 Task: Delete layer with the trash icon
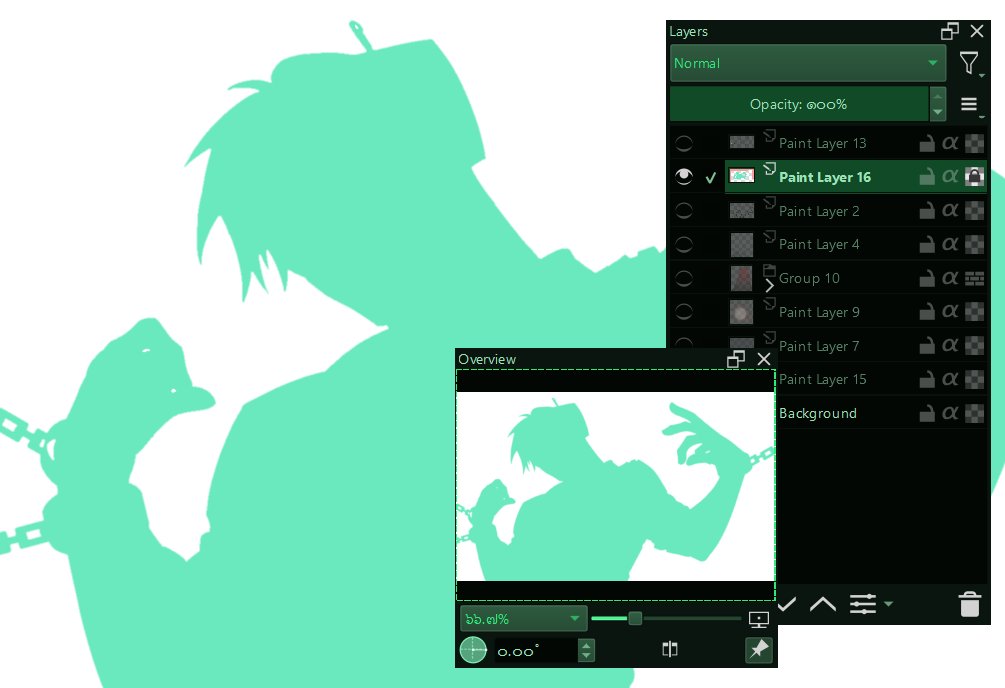click(x=970, y=604)
